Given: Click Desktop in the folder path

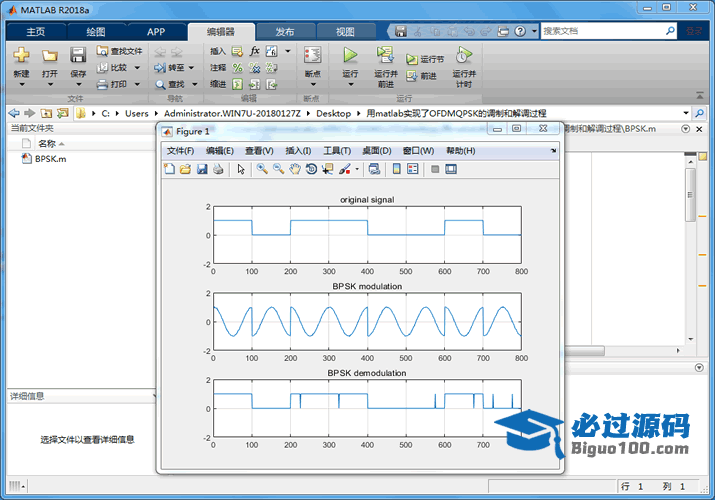Looking at the screenshot, I should (x=333, y=113).
